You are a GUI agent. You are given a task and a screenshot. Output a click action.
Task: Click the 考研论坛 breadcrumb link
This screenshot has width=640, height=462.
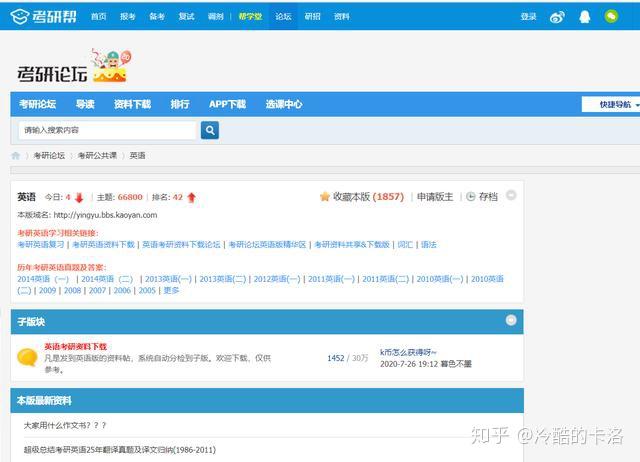click(x=49, y=155)
